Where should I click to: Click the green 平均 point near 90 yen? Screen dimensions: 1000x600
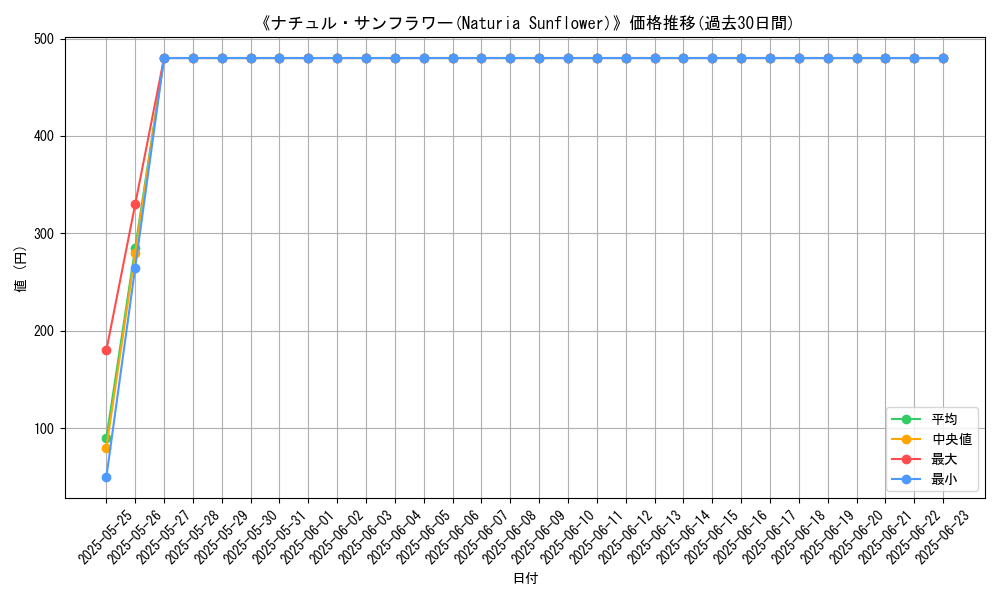[106, 438]
